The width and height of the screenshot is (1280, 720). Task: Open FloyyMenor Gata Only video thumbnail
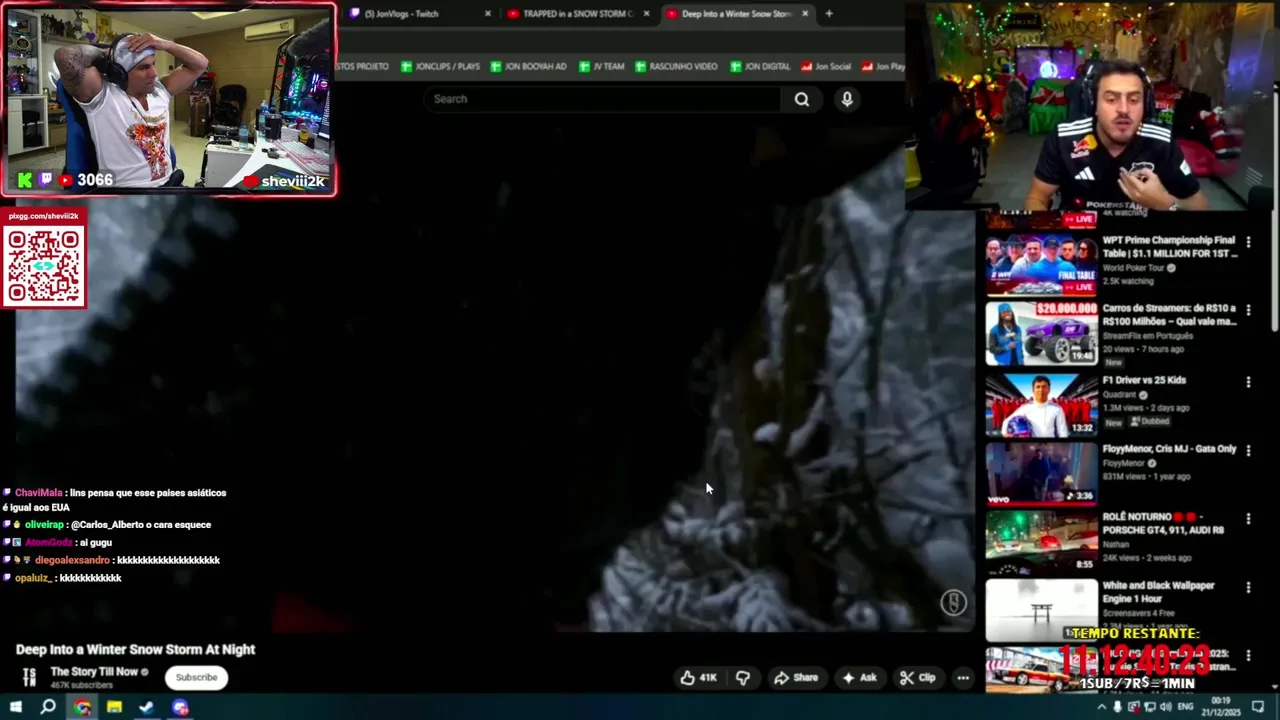tap(1041, 473)
